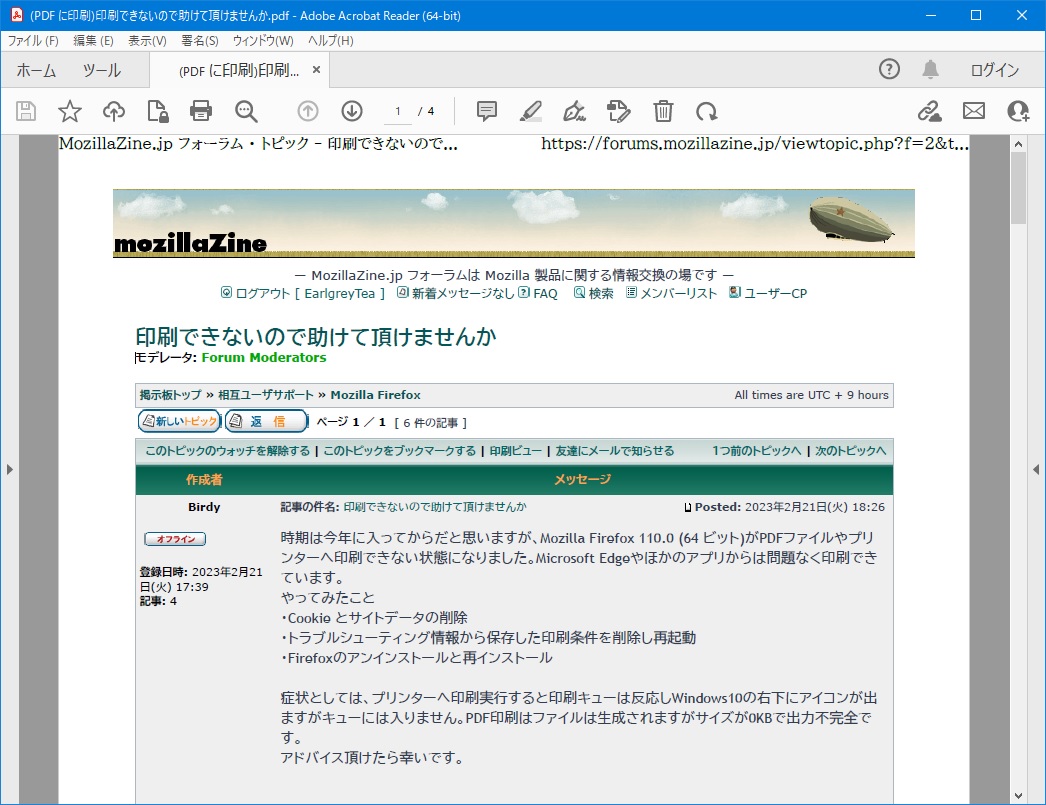Click 友達にメールで知らせる link
This screenshot has height=805, width=1046.
click(615, 451)
